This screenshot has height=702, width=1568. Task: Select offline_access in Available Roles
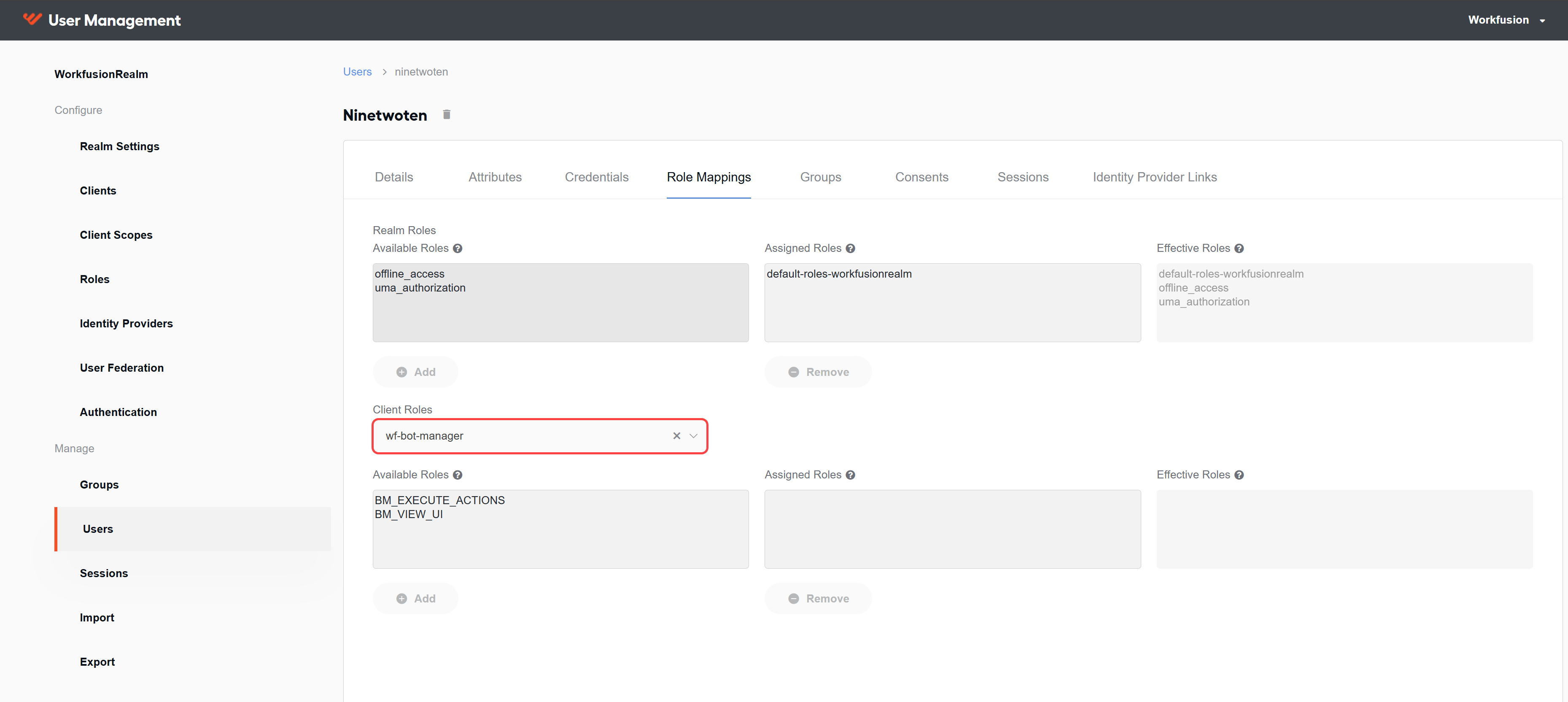(x=410, y=274)
